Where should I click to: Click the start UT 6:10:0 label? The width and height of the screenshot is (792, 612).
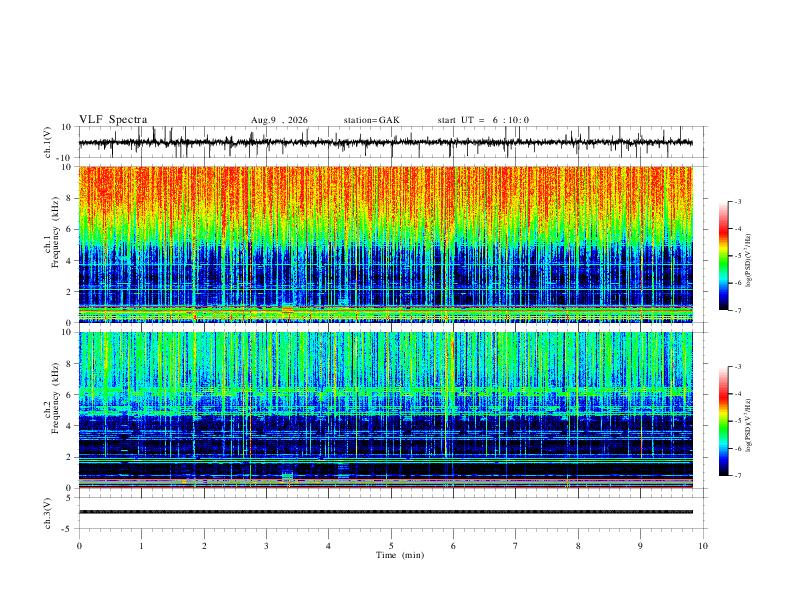tap(483, 120)
